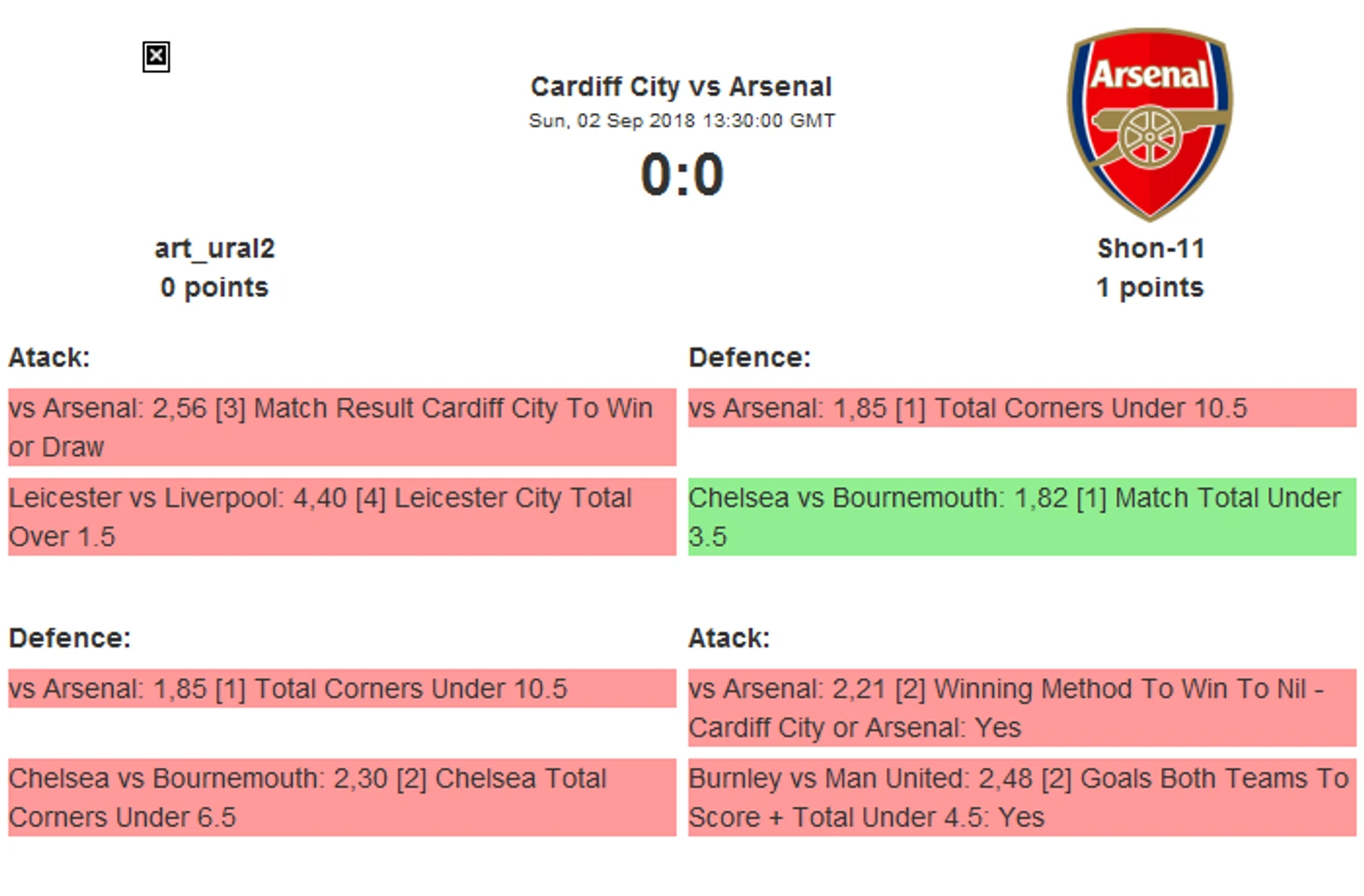Select the Shon-11 player name

(x=1150, y=249)
